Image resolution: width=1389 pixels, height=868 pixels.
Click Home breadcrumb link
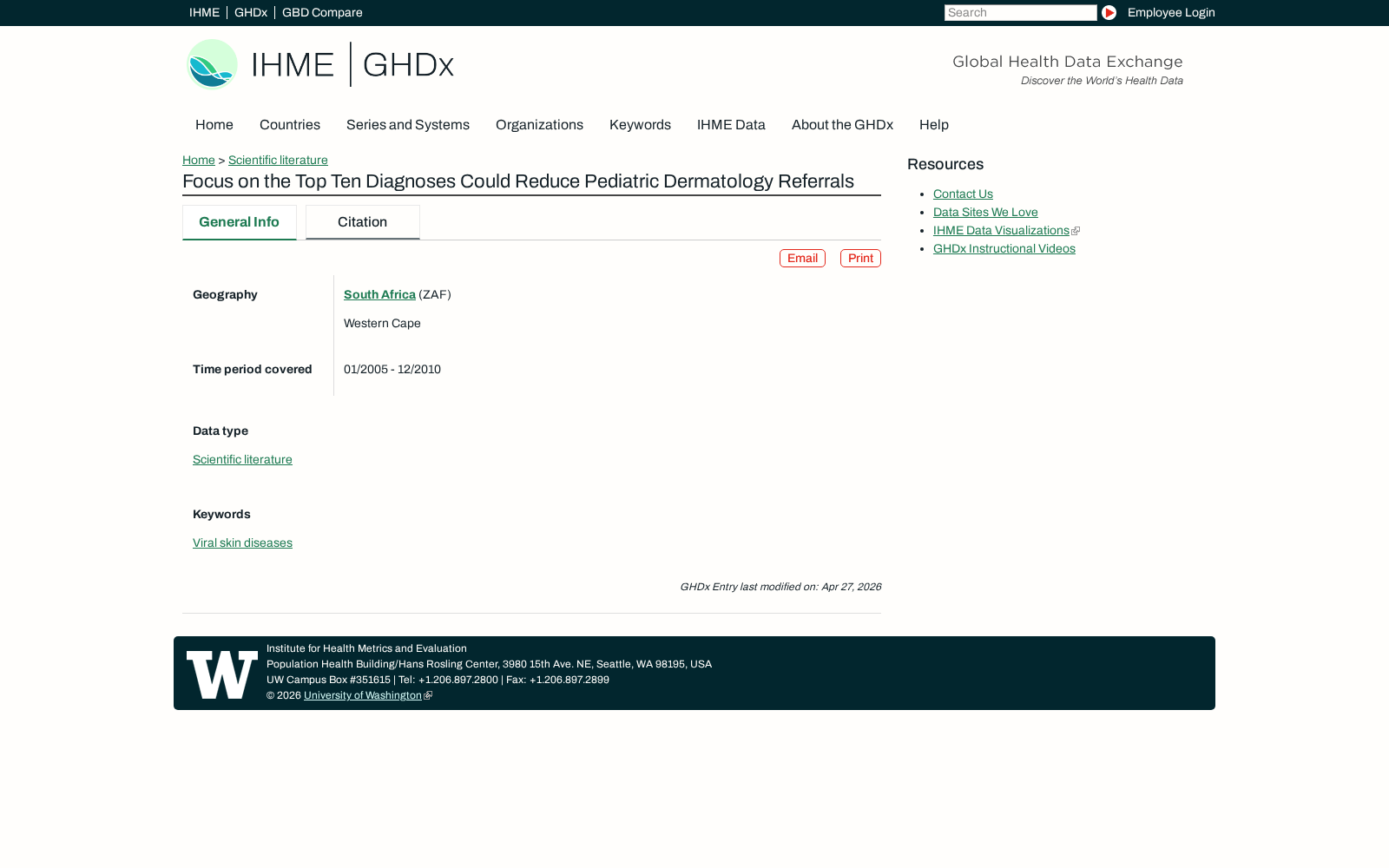click(x=199, y=161)
